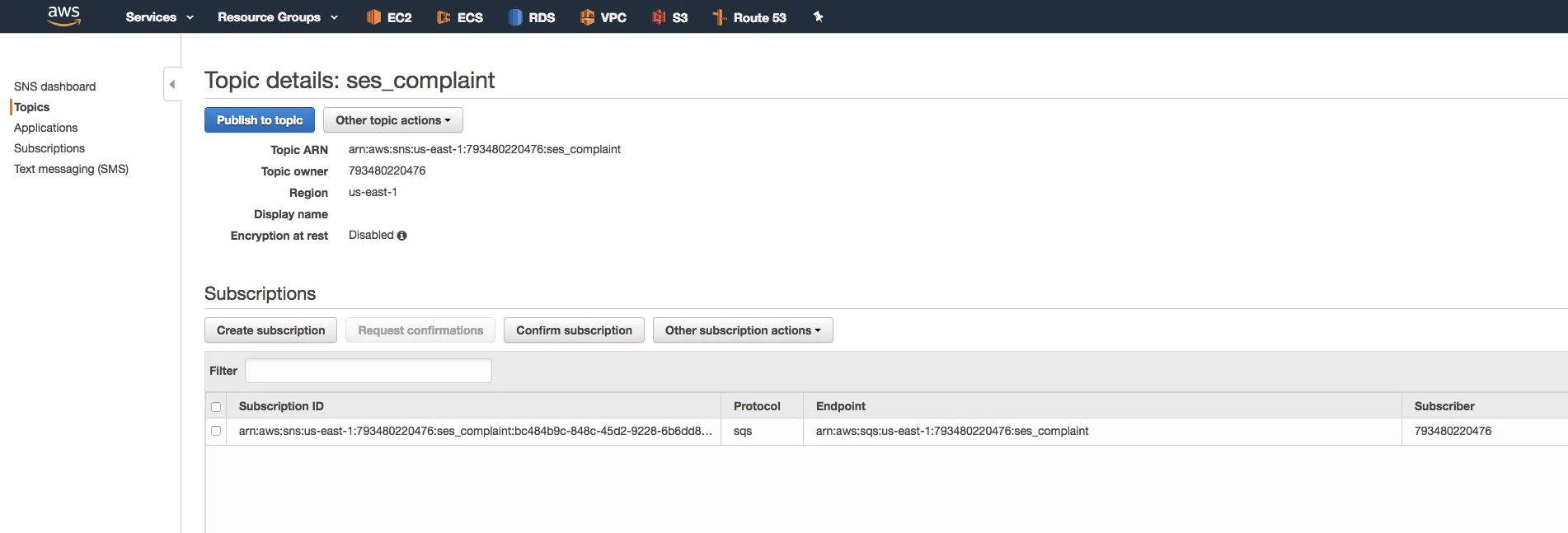Open the ECS service shortcut icon
The height and width of the screenshot is (533, 1568).
click(x=444, y=17)
